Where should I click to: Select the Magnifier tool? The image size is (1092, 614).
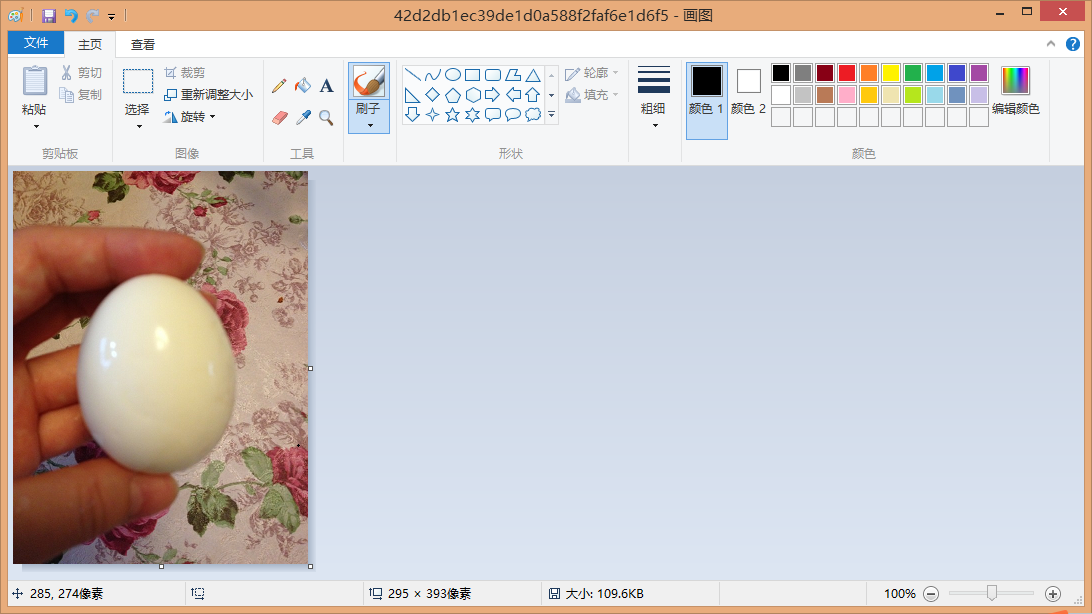(327, 117)
